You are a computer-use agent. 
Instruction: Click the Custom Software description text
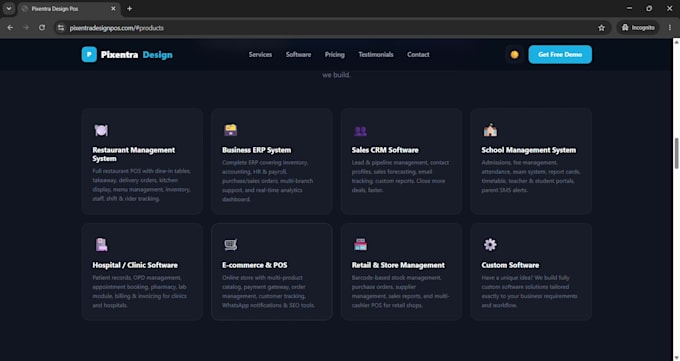[x=530, y=292]
